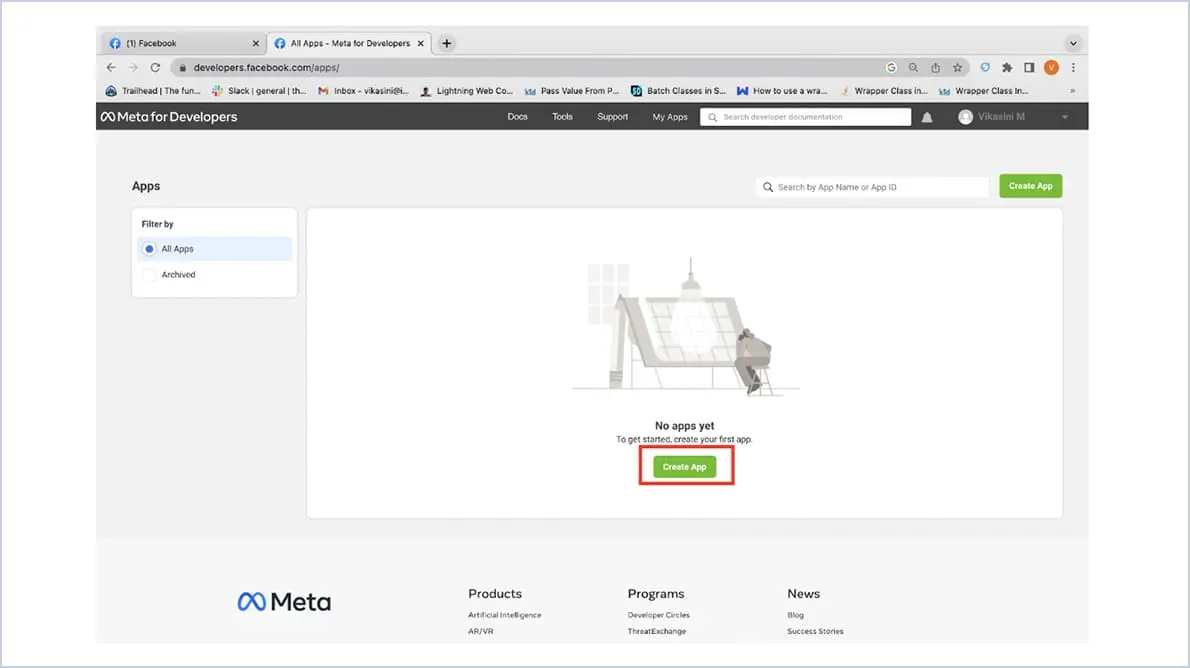Open the Developer Circles footer link
This screenshot has height=668, width=1190.
(x=659, y=615)
